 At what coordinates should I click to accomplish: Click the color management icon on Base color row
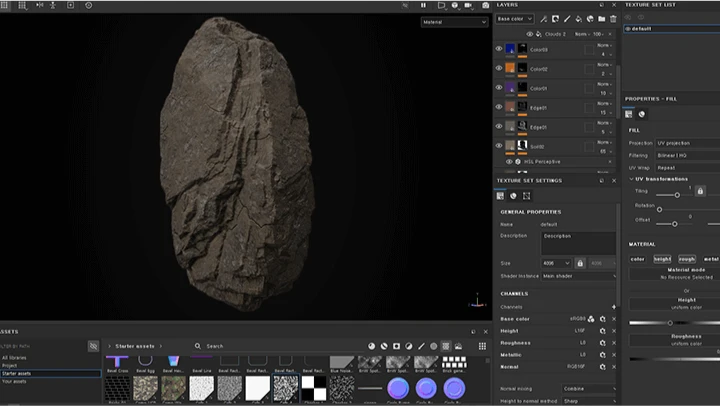(x=591, y=319)
